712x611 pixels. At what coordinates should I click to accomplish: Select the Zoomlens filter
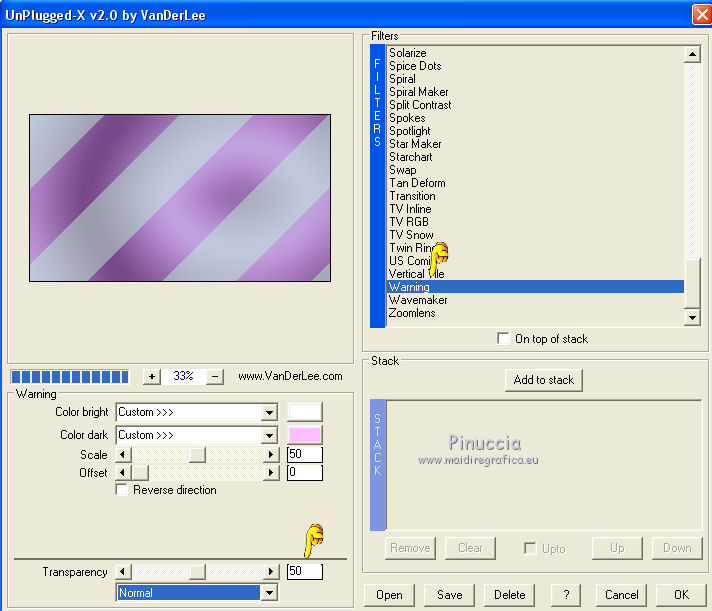[412, 313]
